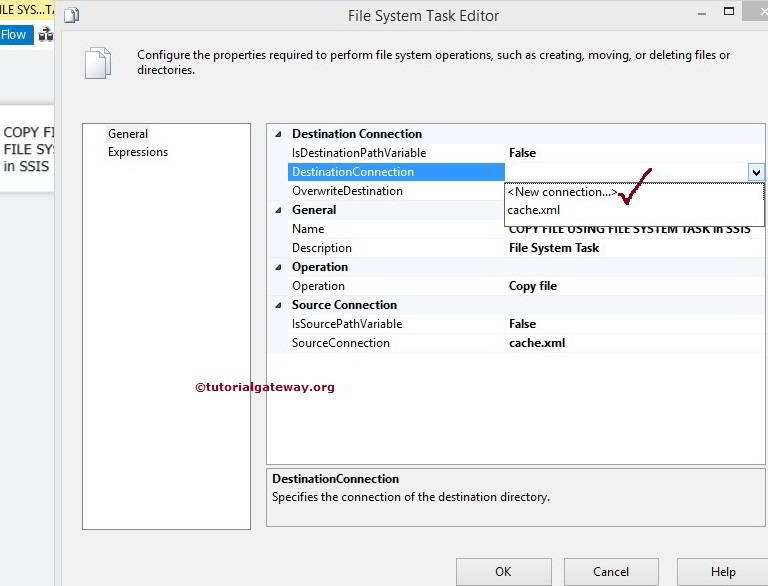Click the COPY FILE task in background designer
Image resolution: width=768 pixels, height=586 pixels.
27,149
